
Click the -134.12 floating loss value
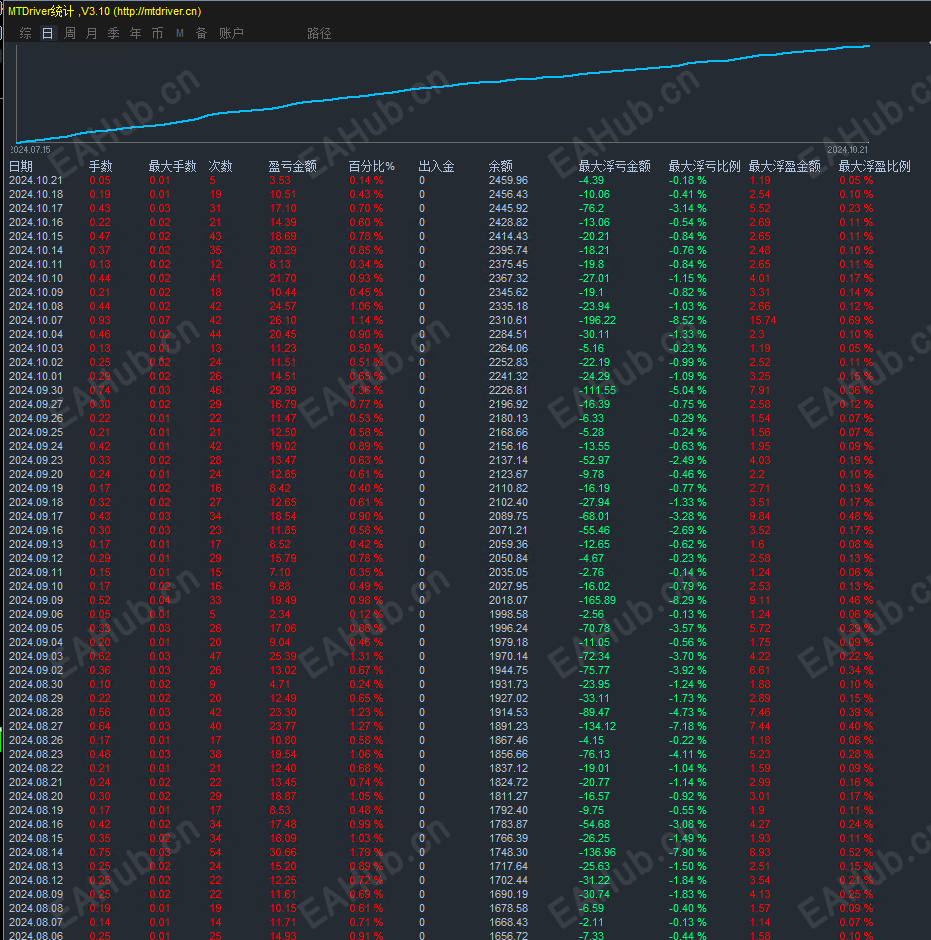pos(597,726)
